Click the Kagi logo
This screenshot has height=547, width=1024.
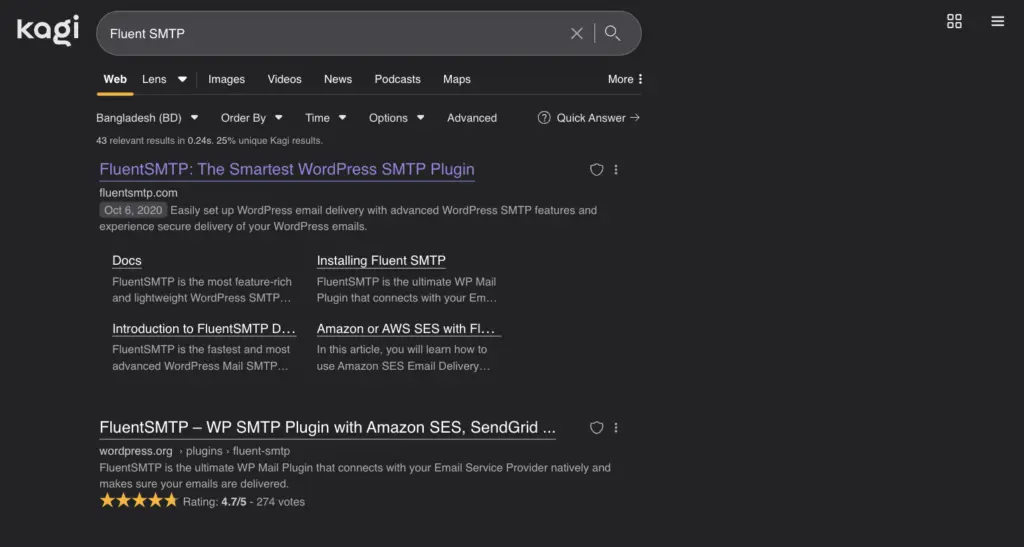point(48,30)
